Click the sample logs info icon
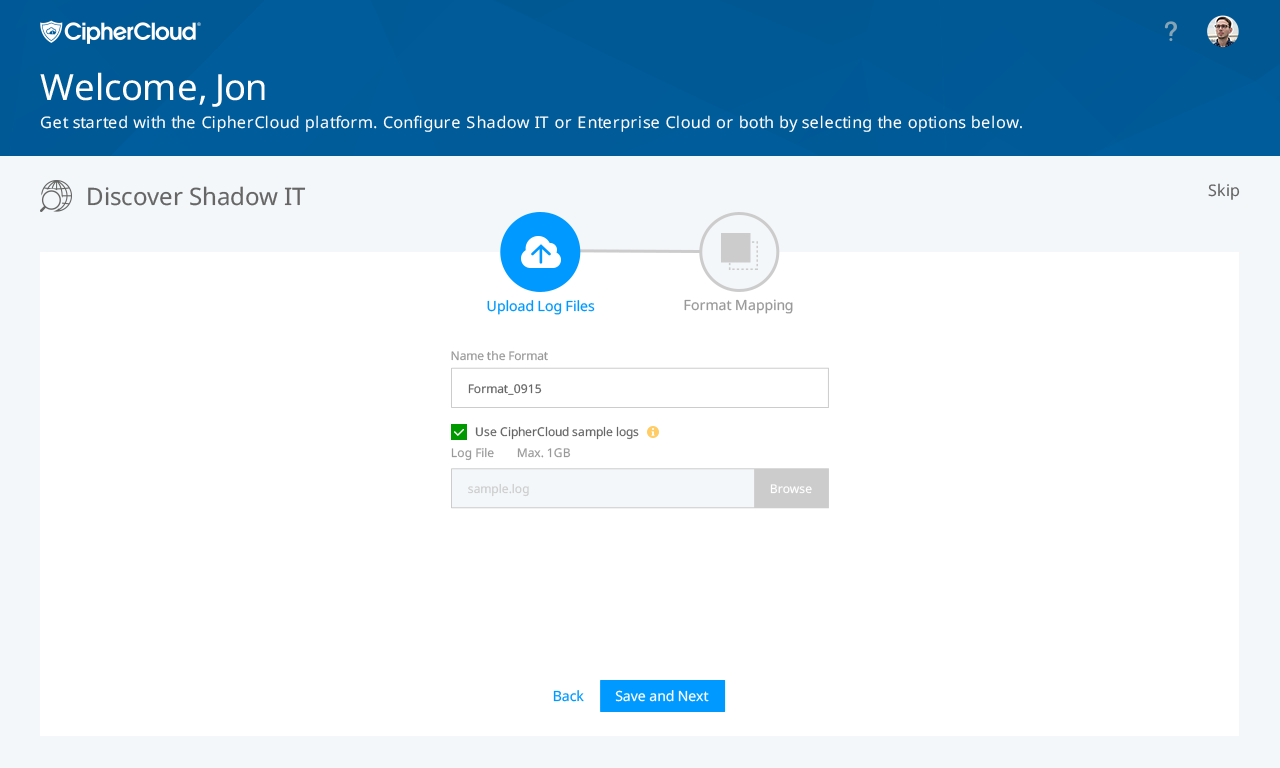Image resolution: width=1280 pixels, height=768 pixels. point(653,432)
